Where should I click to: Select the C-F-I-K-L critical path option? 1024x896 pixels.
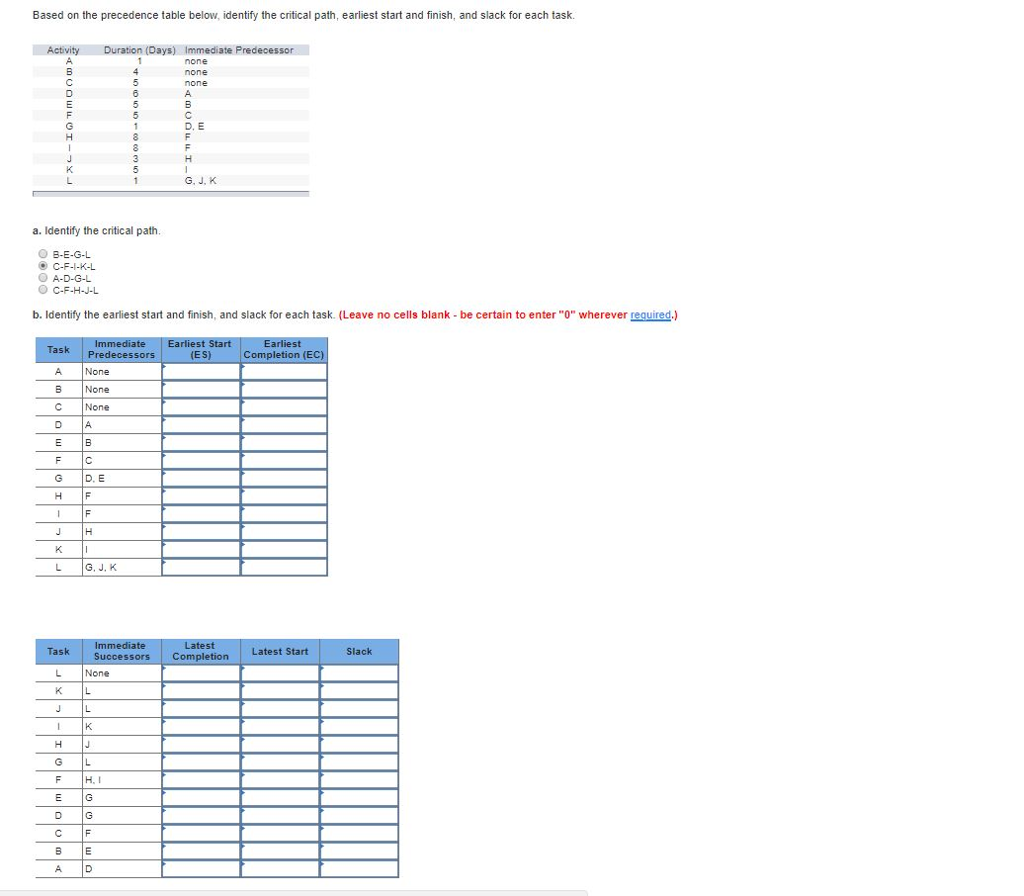[43, 266]
